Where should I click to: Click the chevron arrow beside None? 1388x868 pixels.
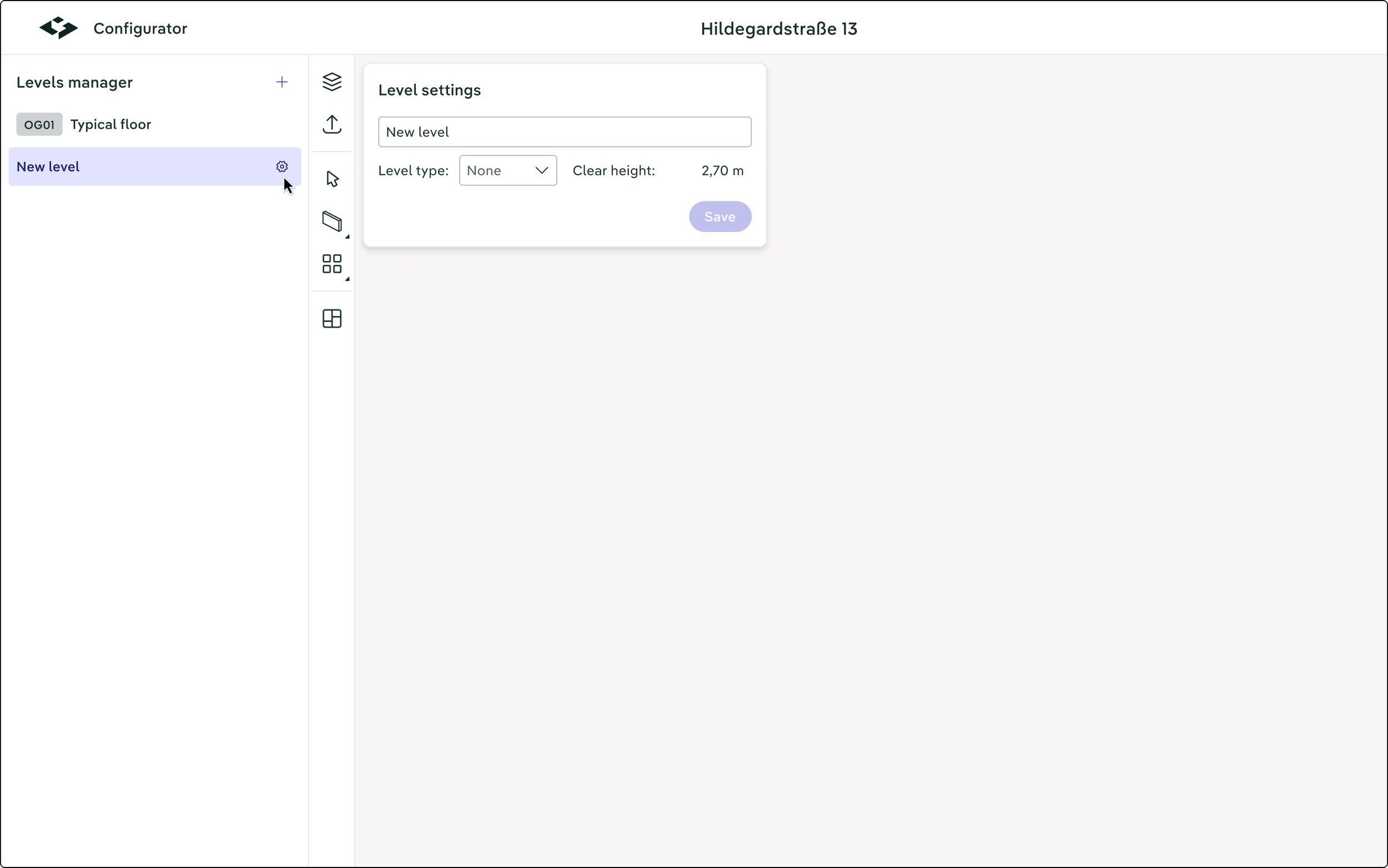(x=541, y=170)
